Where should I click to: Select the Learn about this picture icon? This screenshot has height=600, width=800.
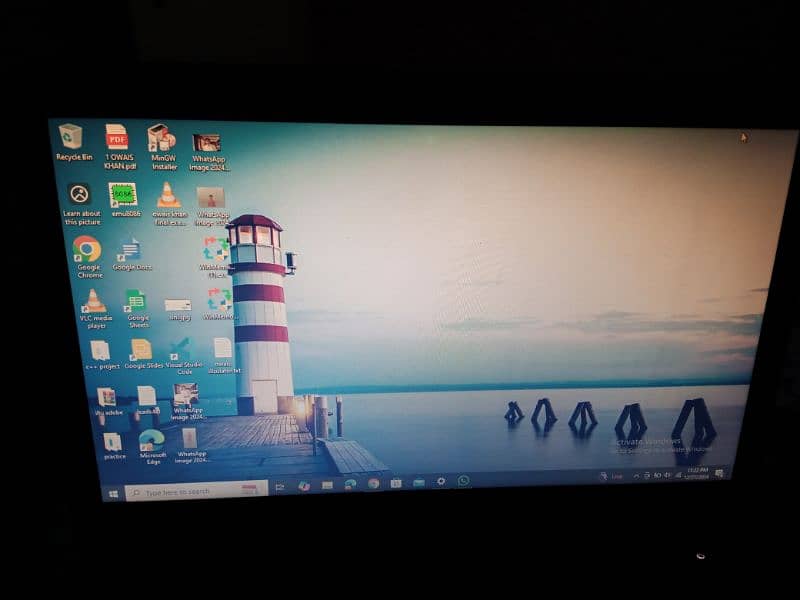pyautogui.click(x=81, y=204)
